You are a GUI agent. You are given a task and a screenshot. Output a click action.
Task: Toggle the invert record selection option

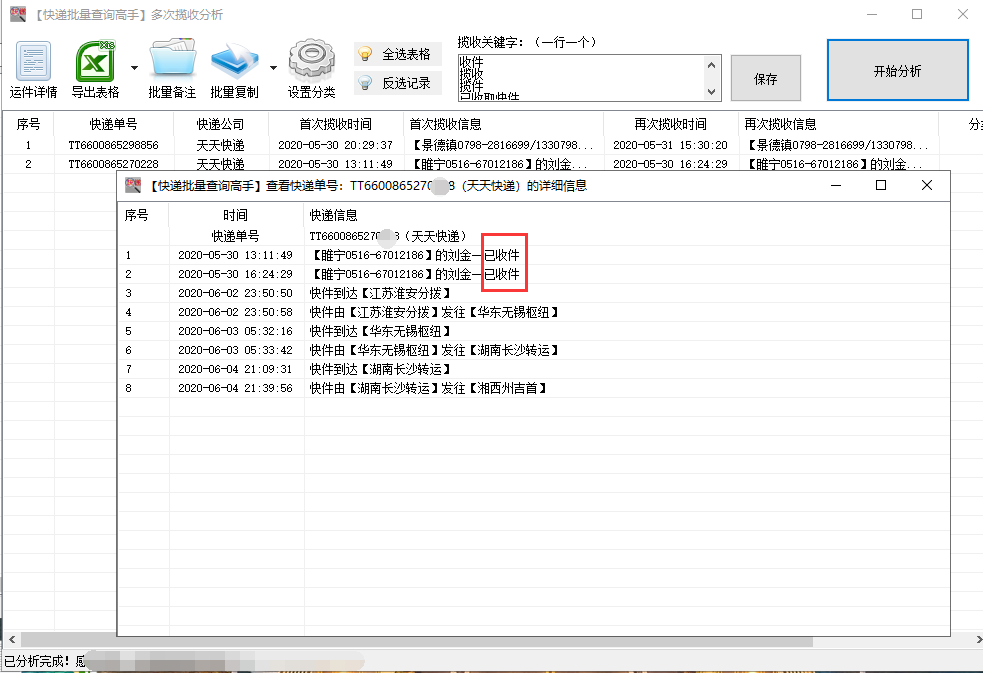pos(398,82)
